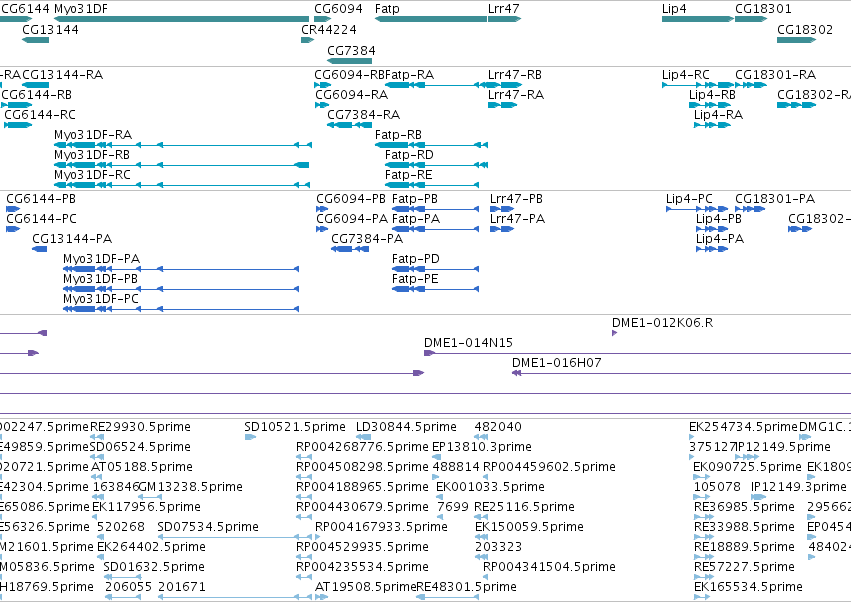Click protein Lrr47-PB

tap(502, 208)
